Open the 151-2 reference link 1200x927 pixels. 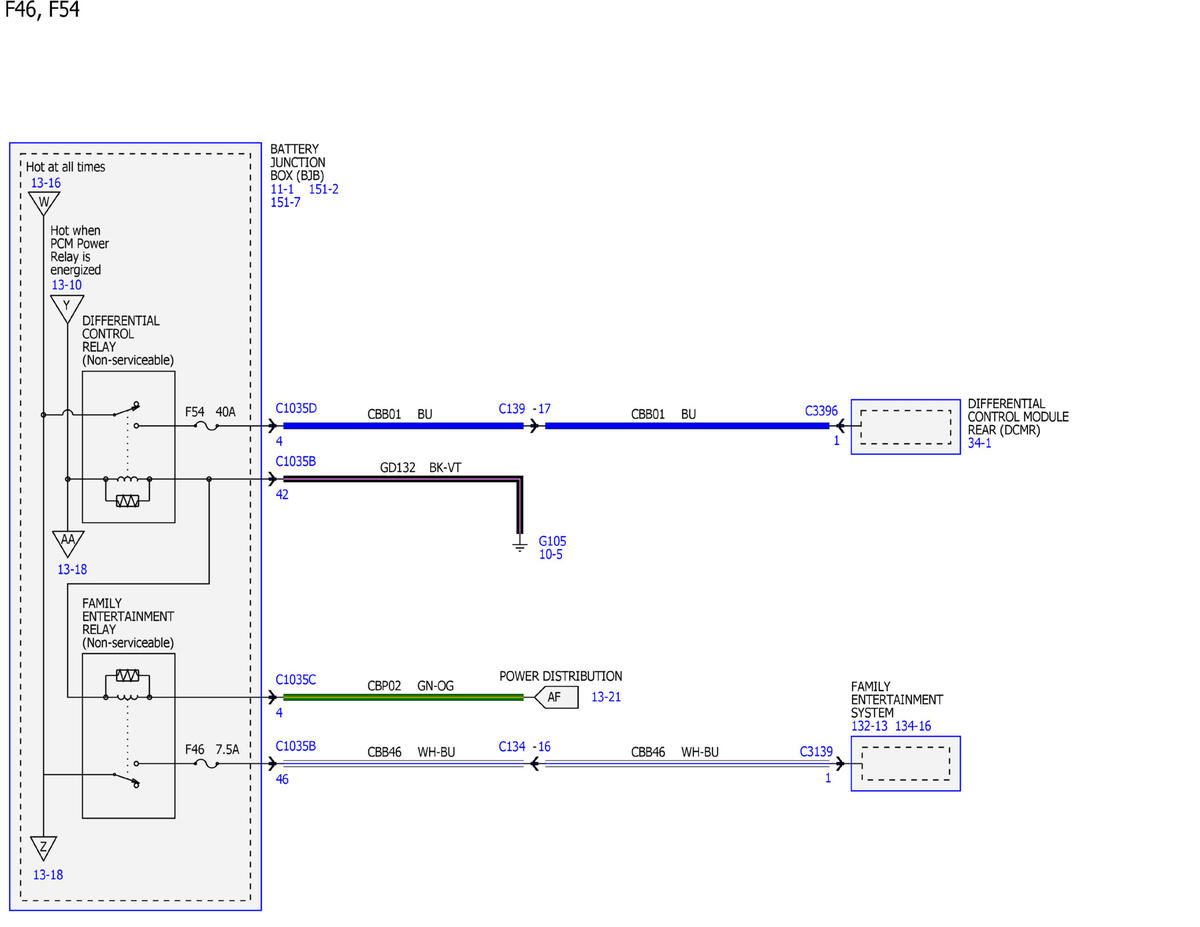point(324,189)
